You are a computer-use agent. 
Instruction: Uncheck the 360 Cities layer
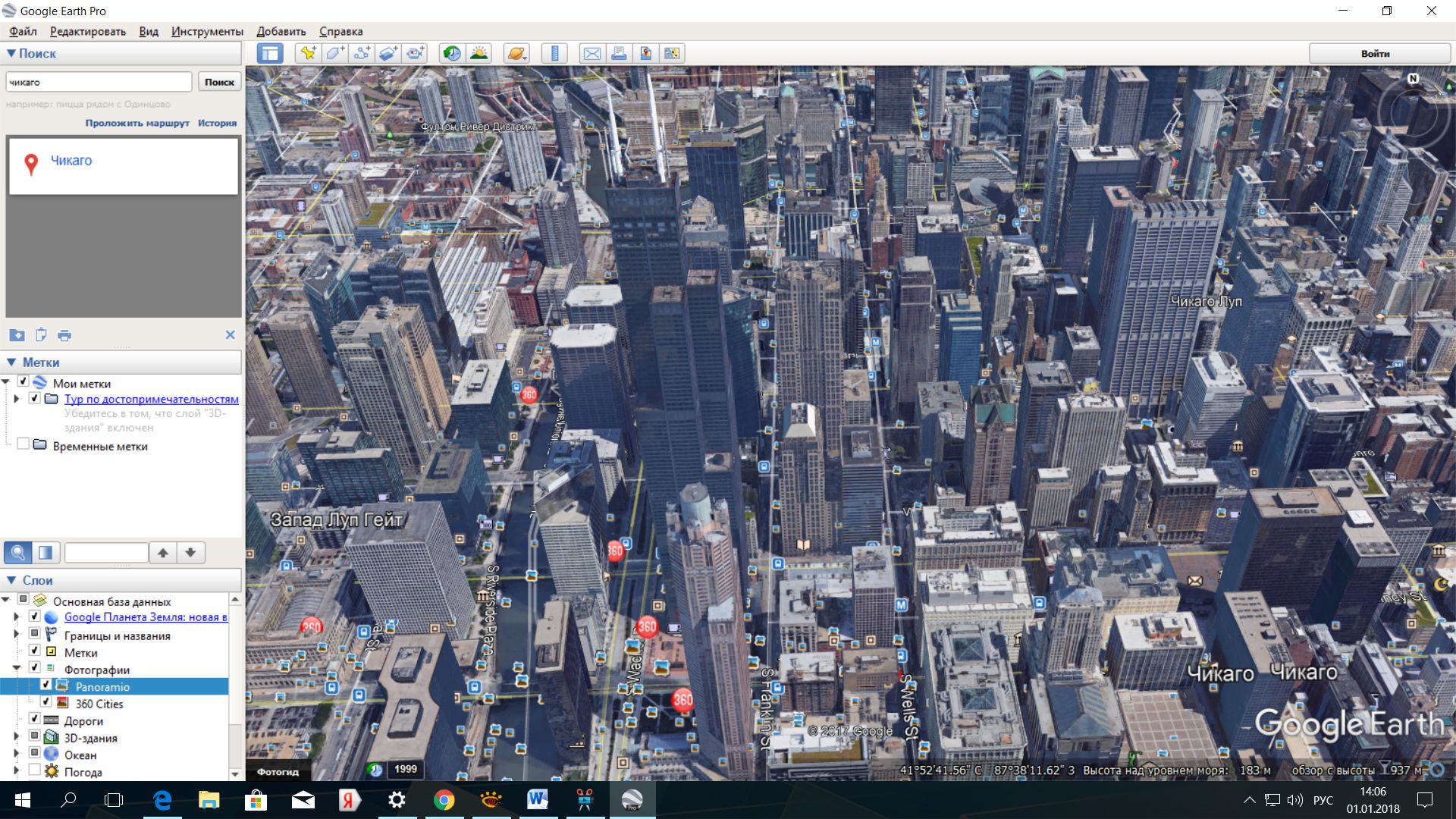(45, 703)
